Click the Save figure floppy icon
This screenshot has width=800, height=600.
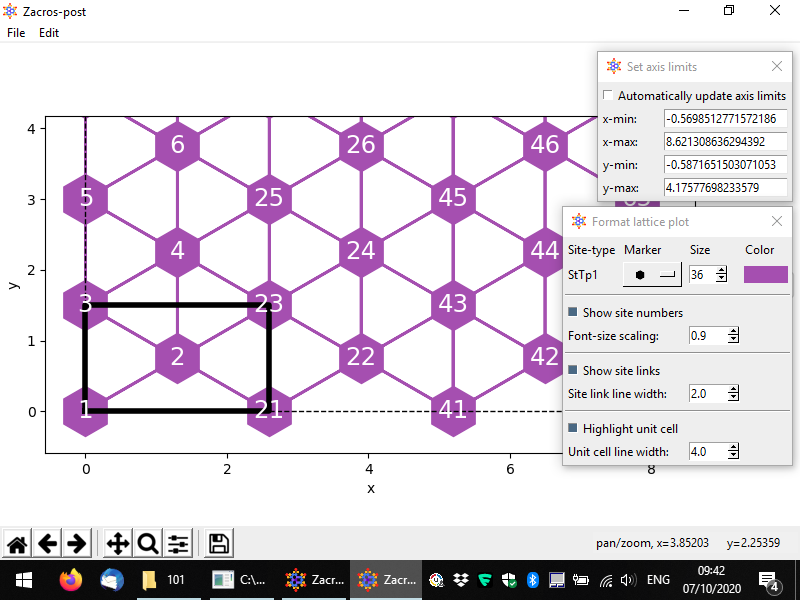pos(219,544)
